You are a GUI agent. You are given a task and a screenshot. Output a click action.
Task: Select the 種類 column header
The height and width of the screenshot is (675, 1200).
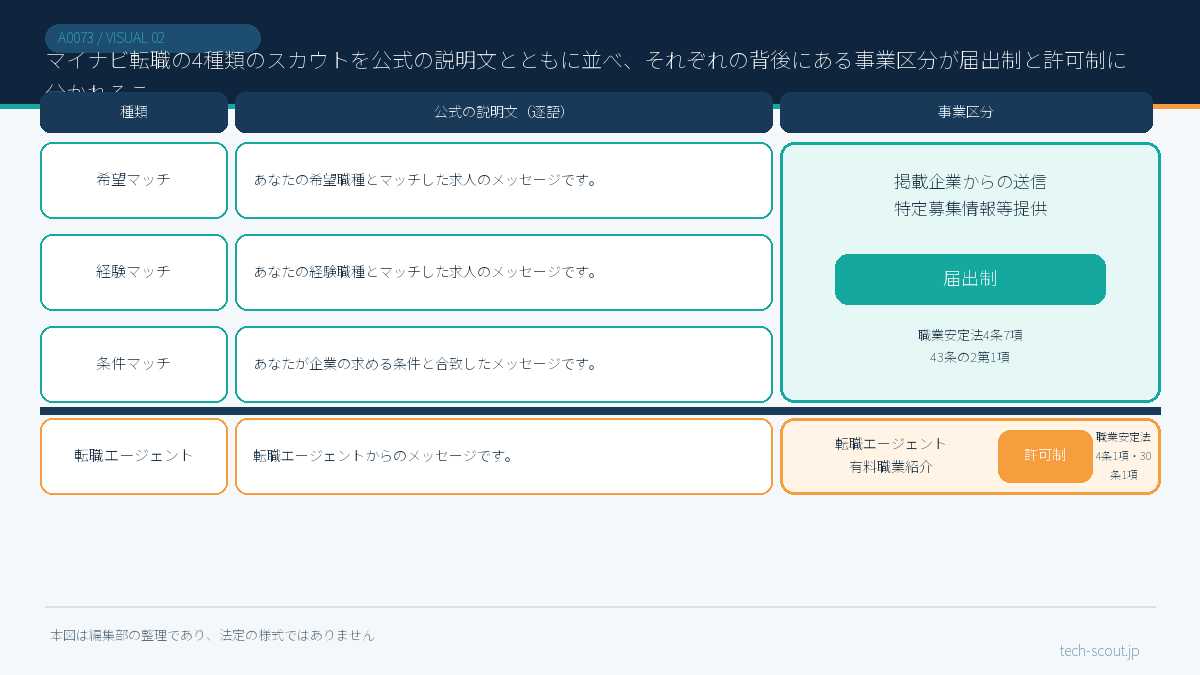[134, 112]
